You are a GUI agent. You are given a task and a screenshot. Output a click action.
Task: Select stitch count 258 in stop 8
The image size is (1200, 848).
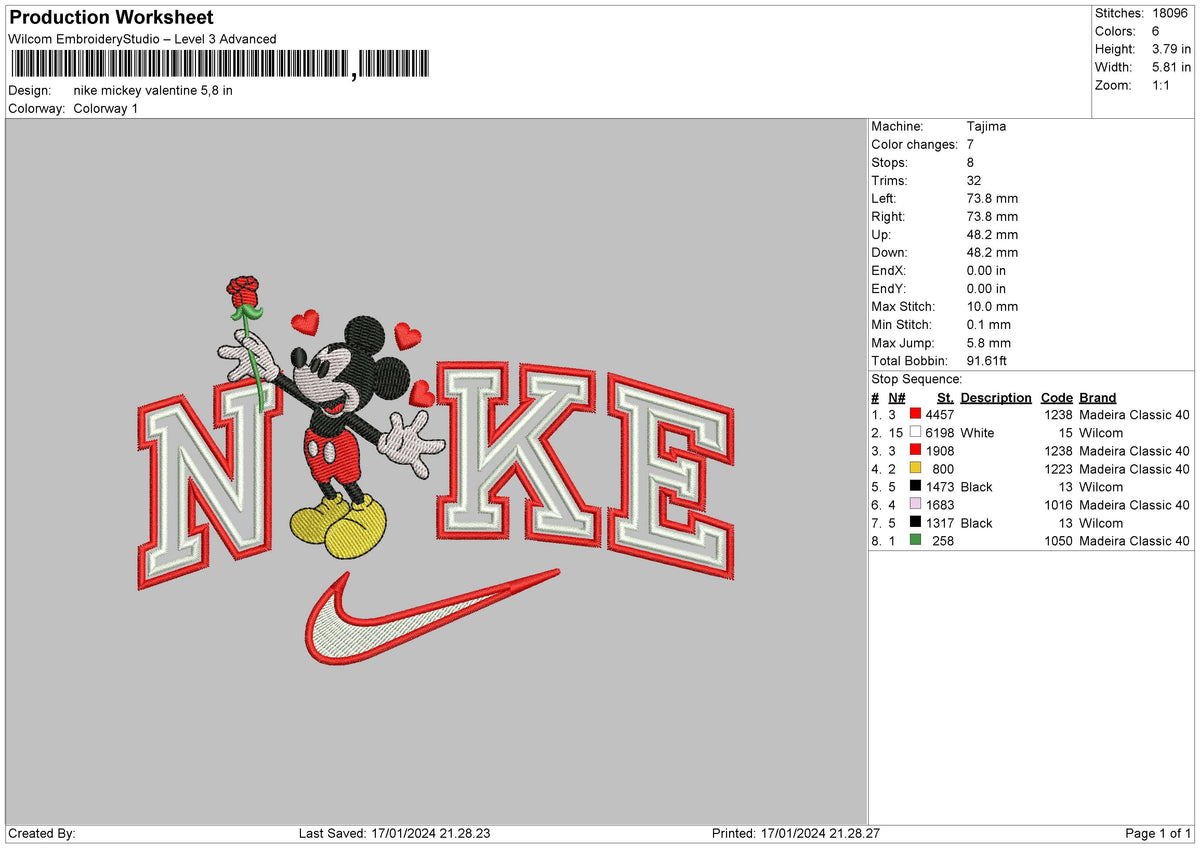[x=943, y=541]
